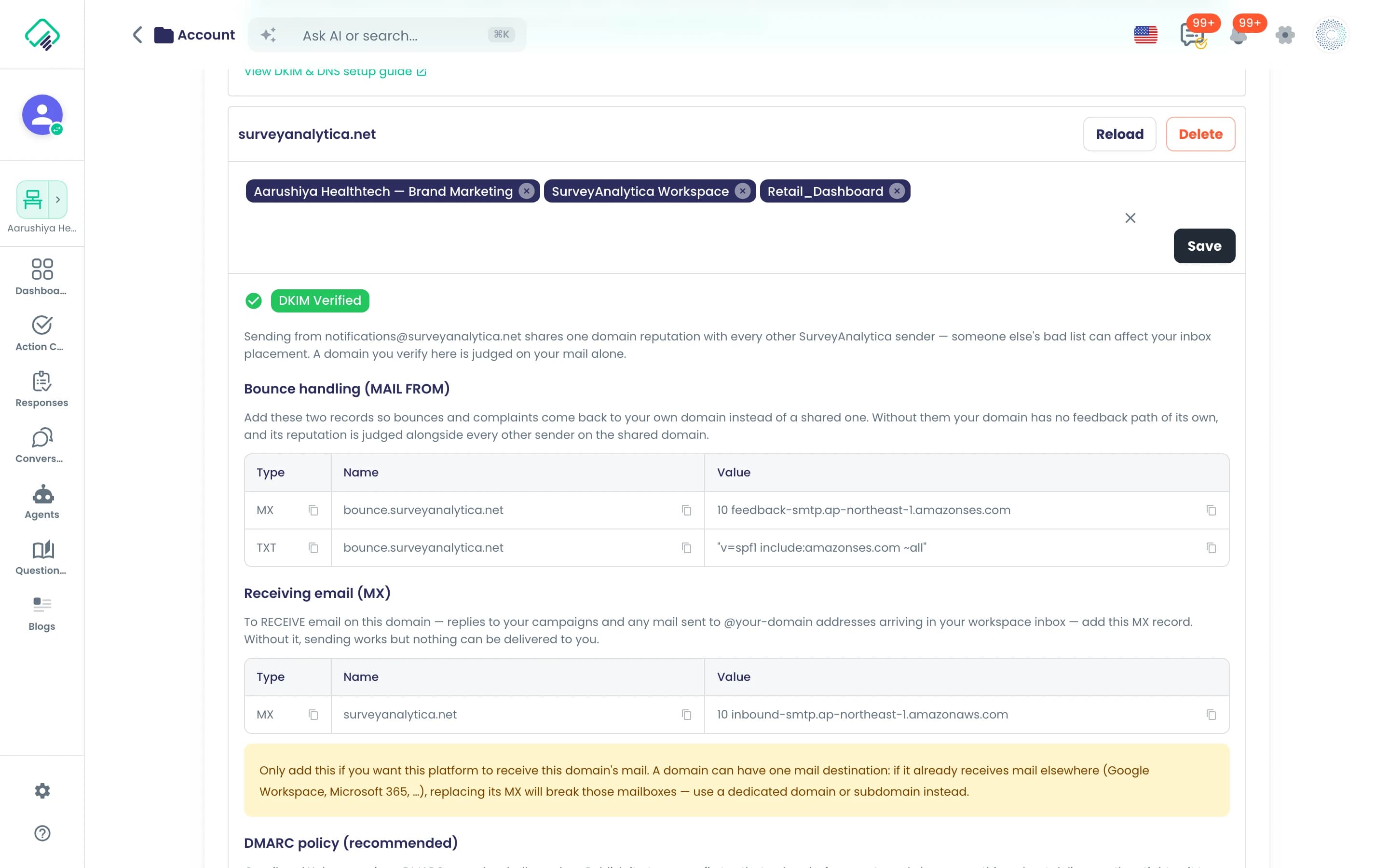Copy value 10 feedback-smtp amazonses.com
The image size is (1389, 868).
pyautogui.click(x=1211, y=510)
